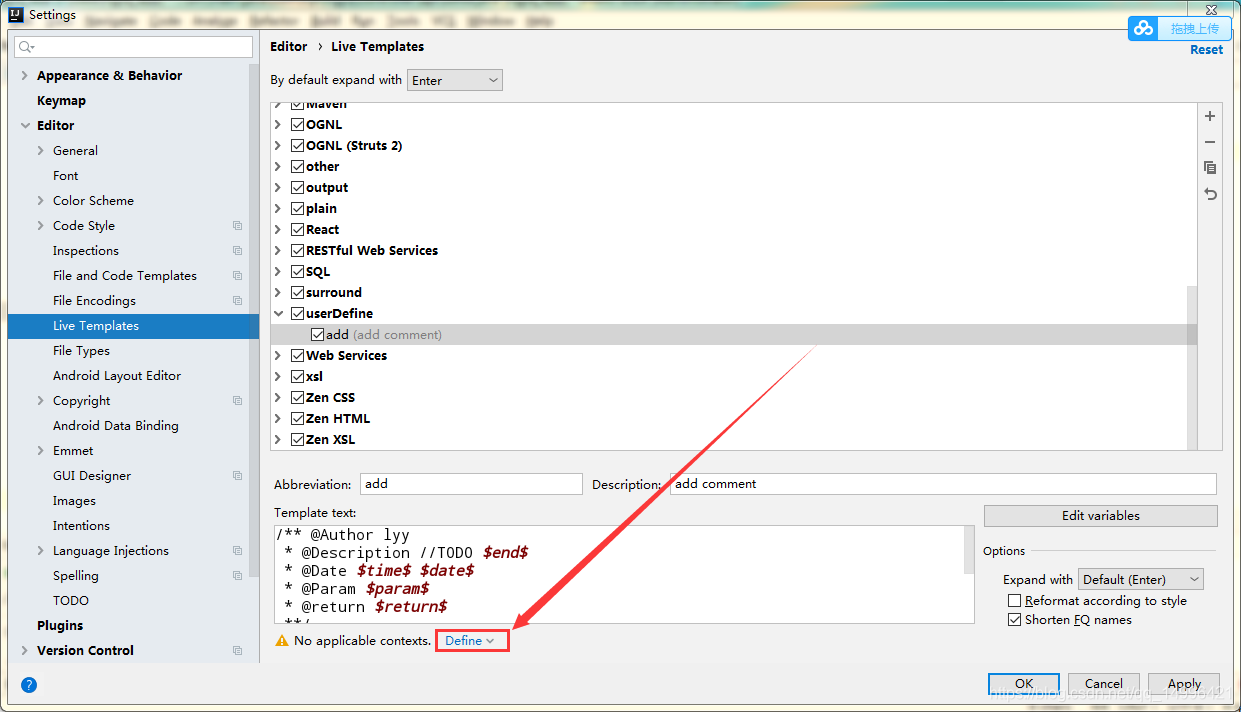Select the Zen CSS template group row

click(735, 398)
